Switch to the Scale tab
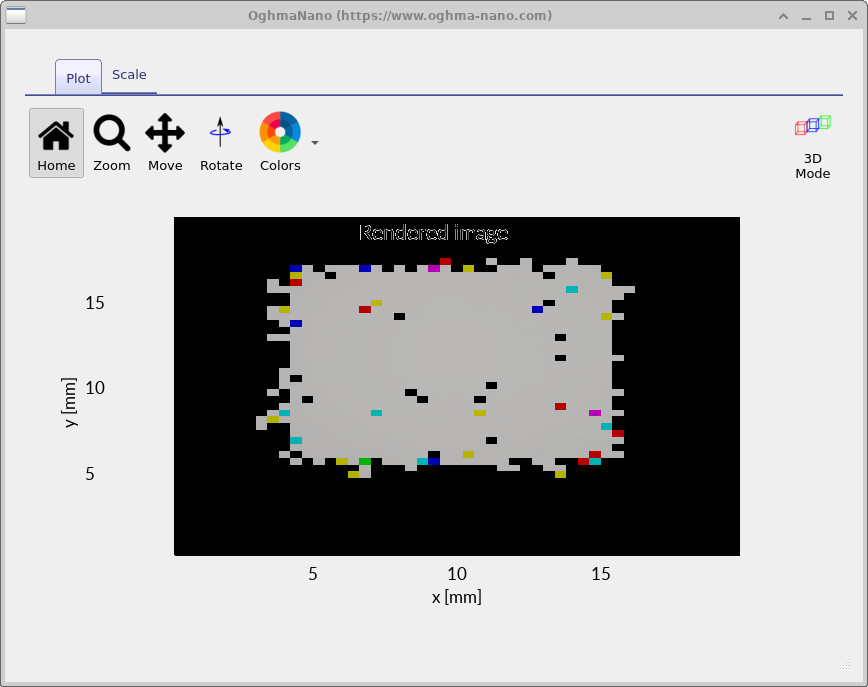This screenshot has height=687, width=868. tap(129, 74)
